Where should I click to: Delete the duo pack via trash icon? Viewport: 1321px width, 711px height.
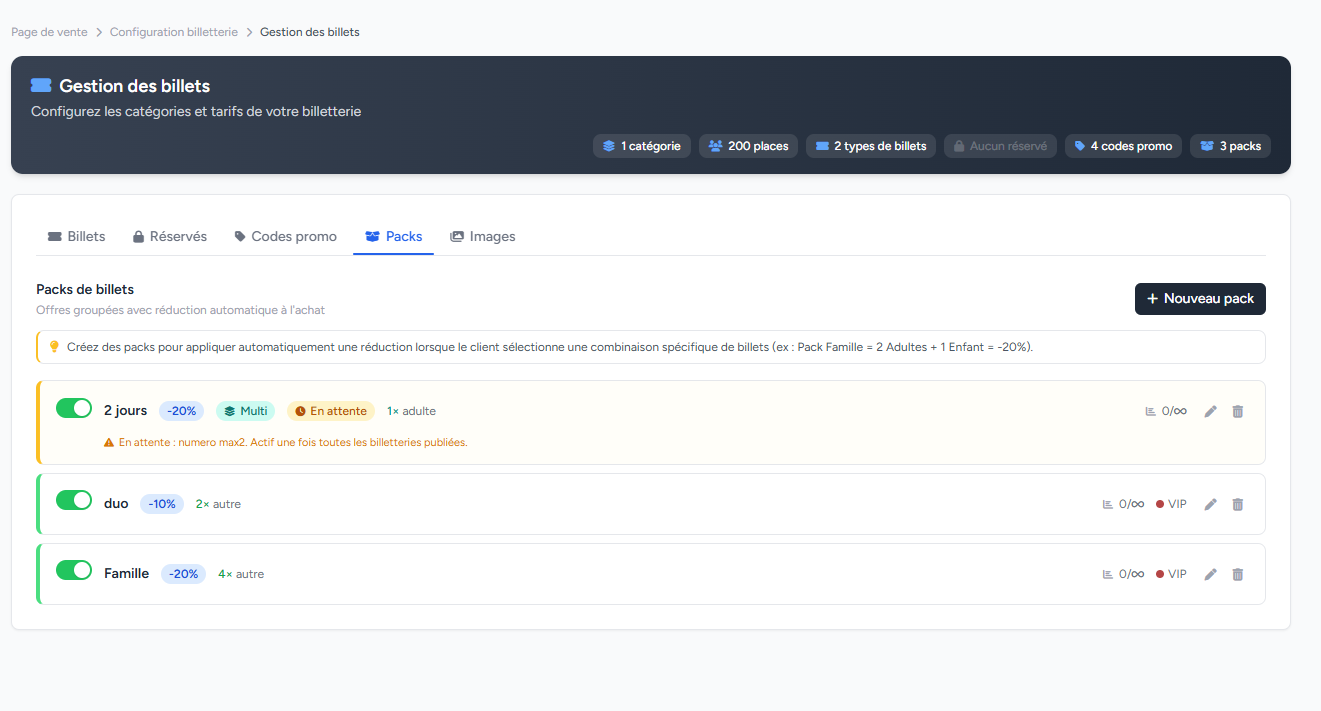pos(1237,504)
